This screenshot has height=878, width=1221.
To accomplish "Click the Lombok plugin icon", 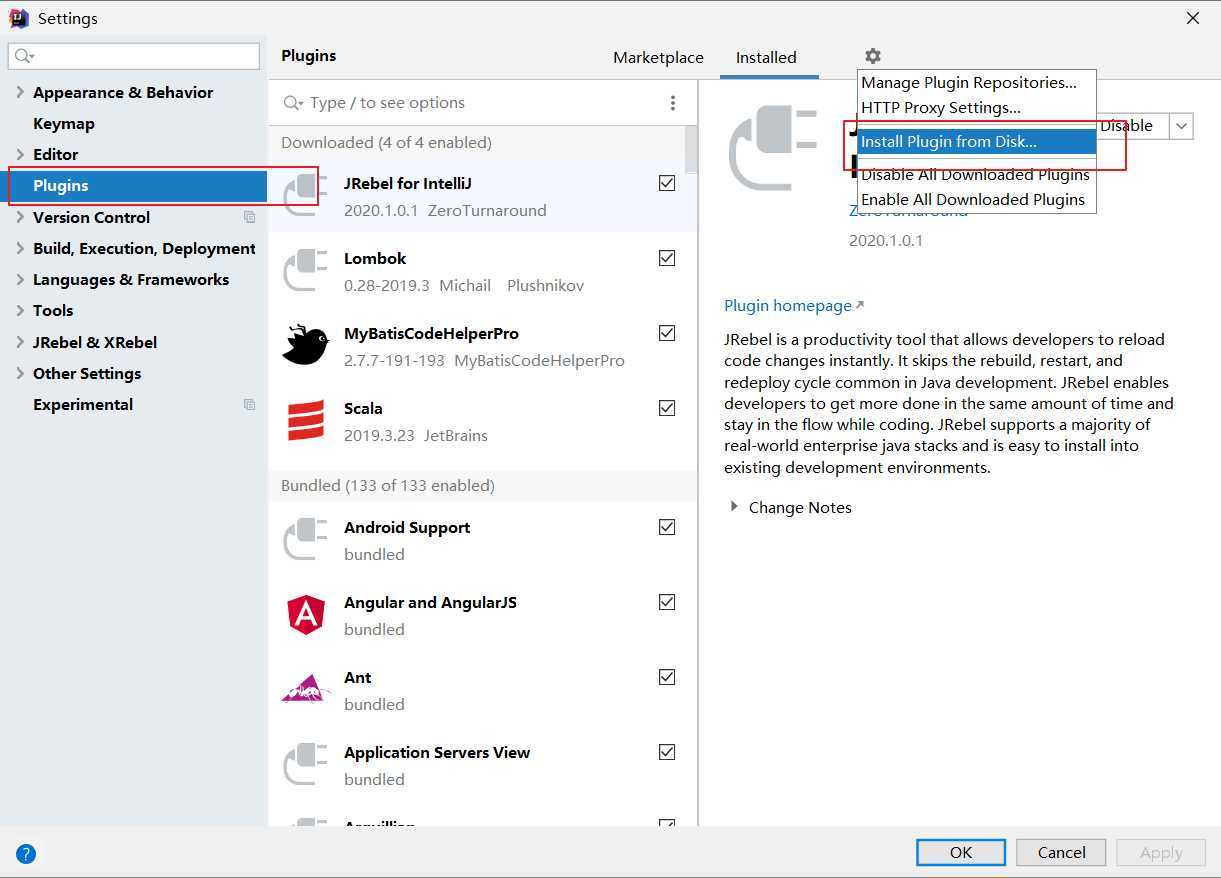I will click(x=306, y=270).
